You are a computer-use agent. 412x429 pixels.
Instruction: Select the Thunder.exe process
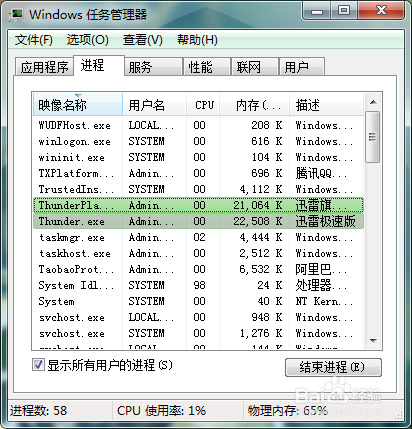[x=198, y=221]
